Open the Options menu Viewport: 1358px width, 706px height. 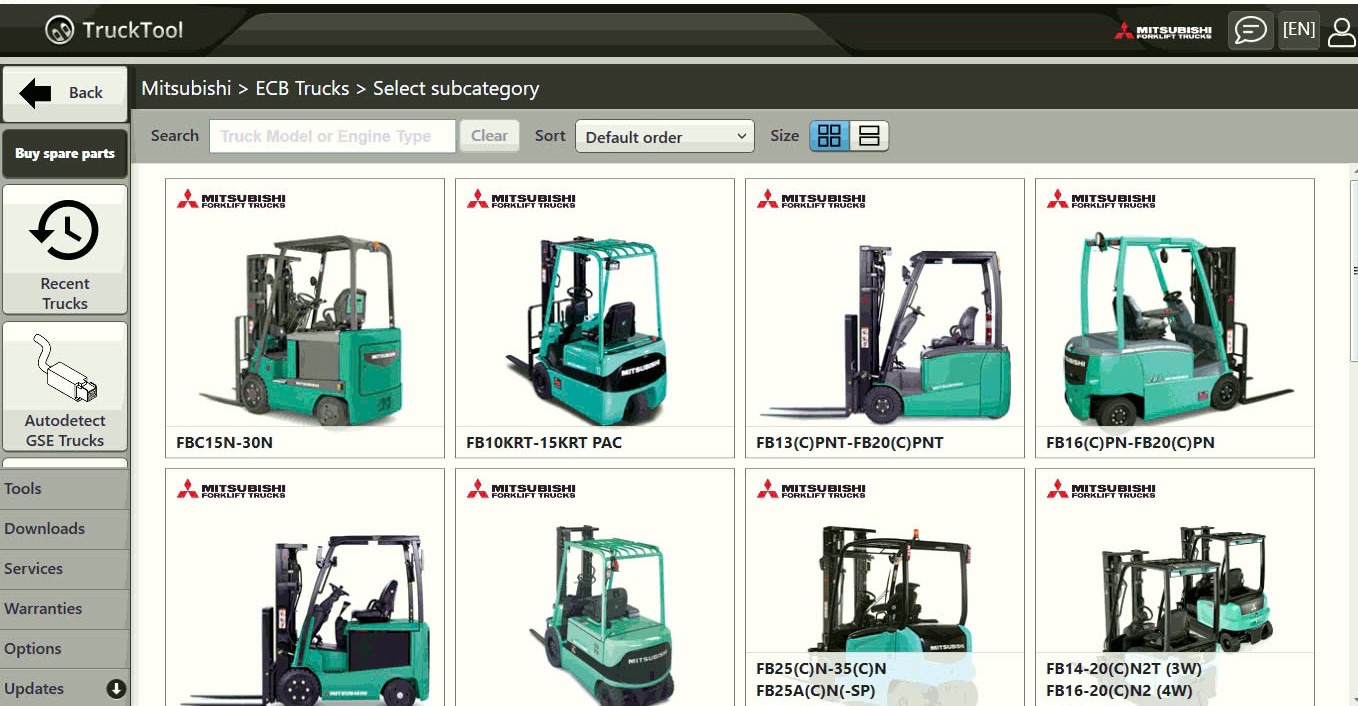(65, 649)
